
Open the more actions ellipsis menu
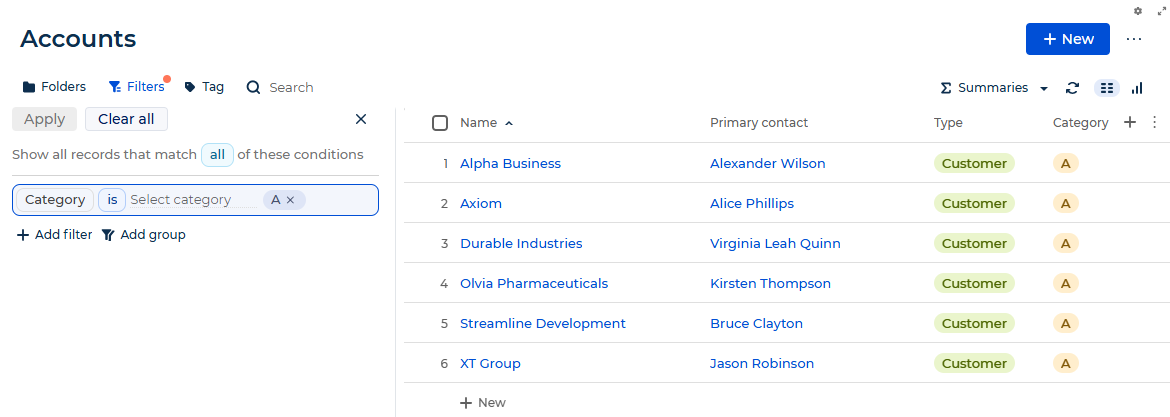click(1133, 39)
